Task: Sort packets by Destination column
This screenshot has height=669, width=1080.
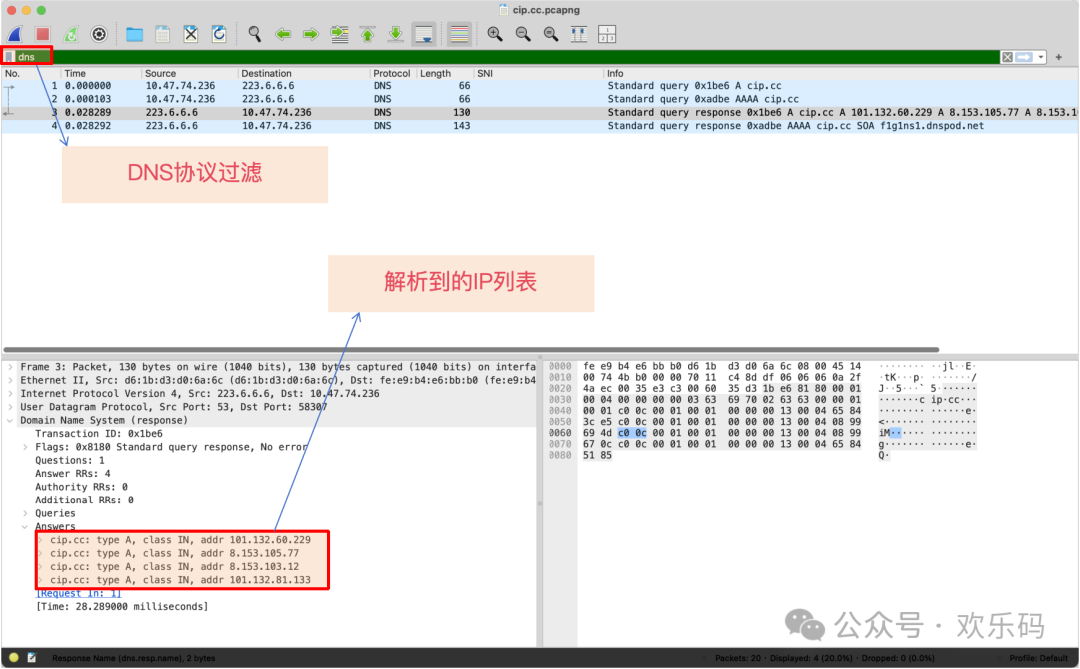Action: (x=302, y=73)
